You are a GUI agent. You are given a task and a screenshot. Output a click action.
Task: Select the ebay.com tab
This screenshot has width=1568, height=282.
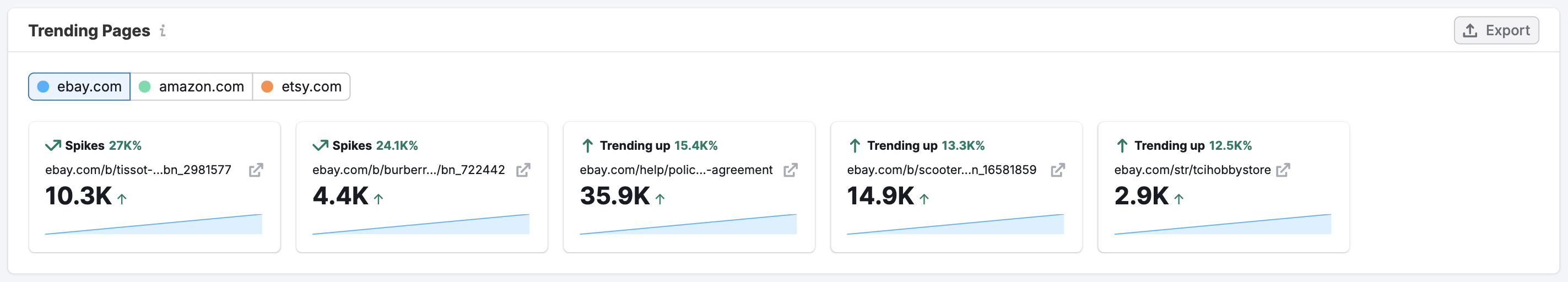[x=80, y=86]
